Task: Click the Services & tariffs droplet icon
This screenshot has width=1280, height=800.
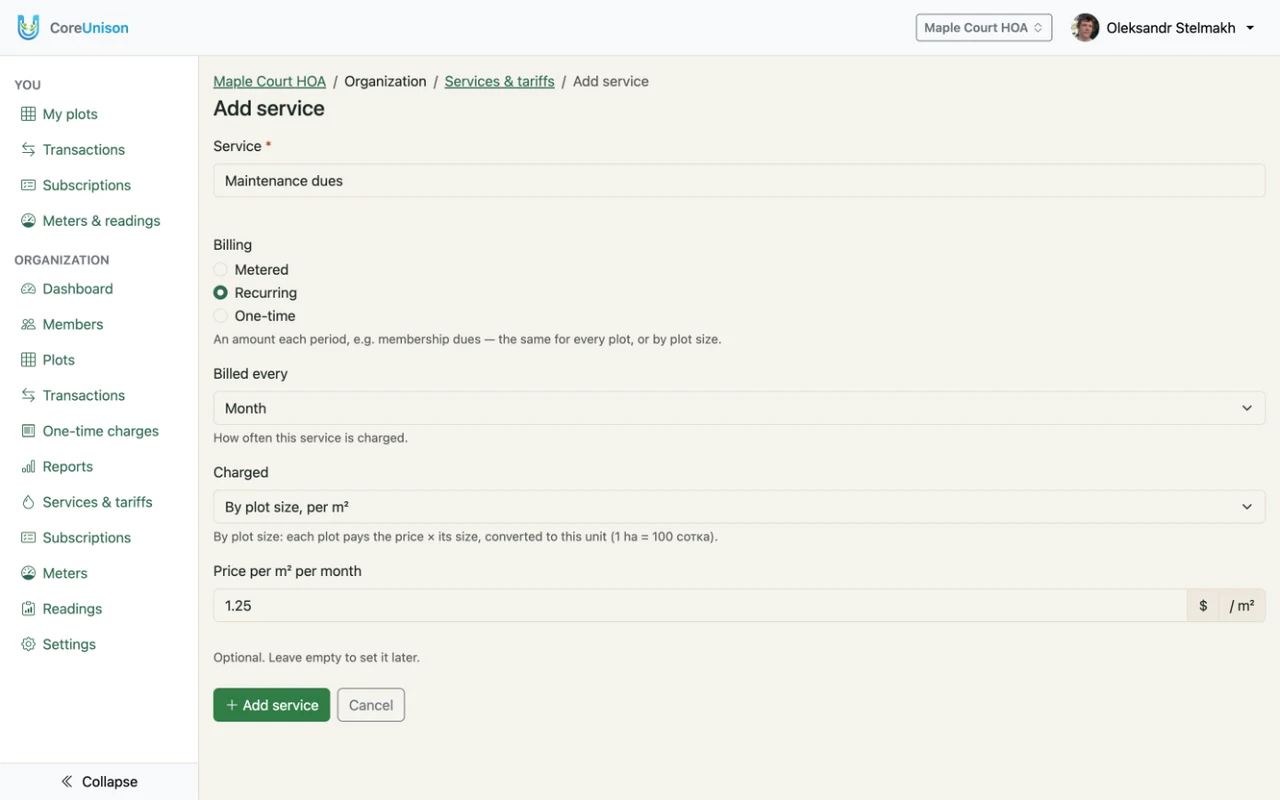Action: click(28, 502)
